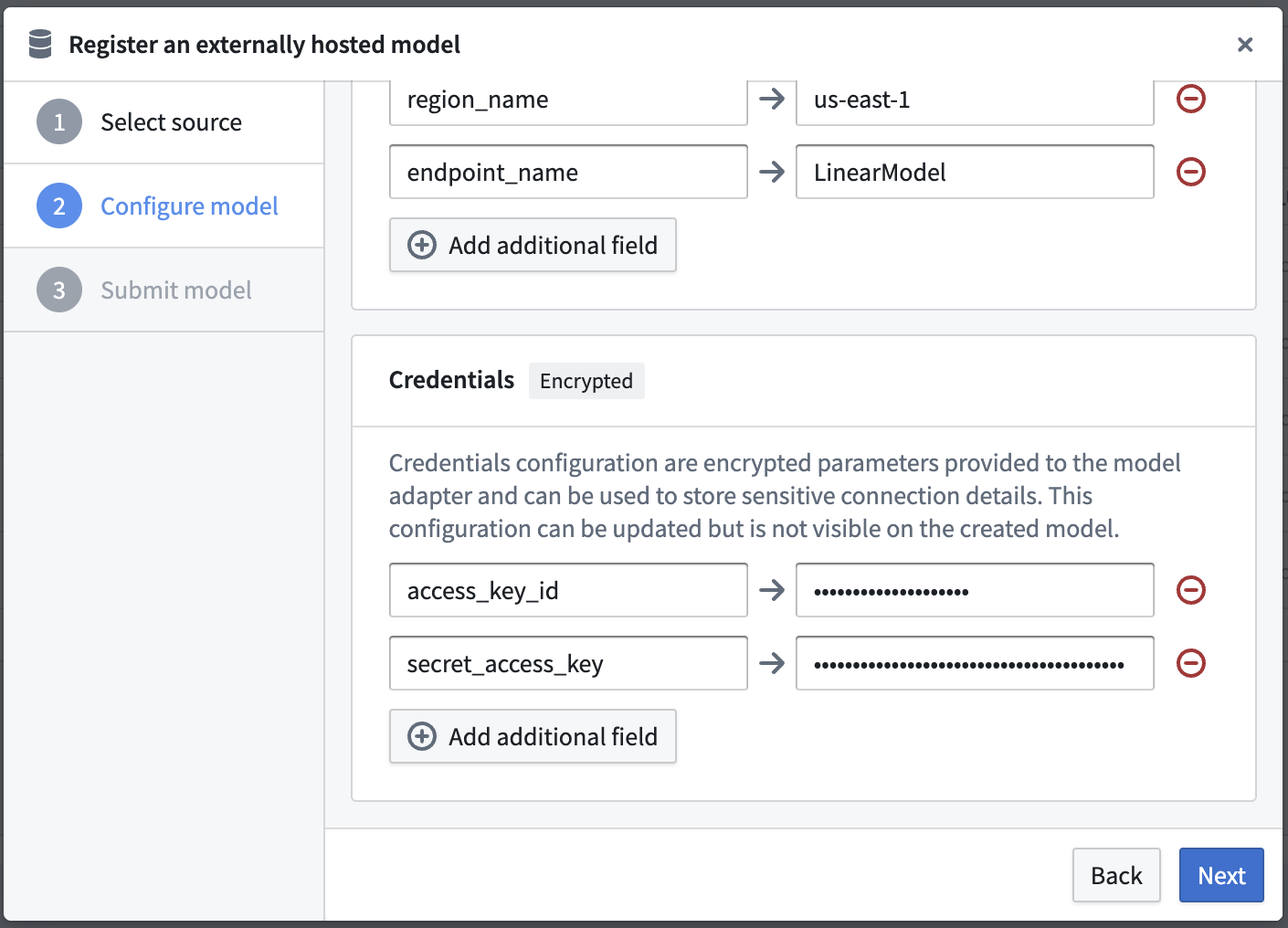Viewport: 1288px width, 928px height.
Task: Click the step number 3 circle
Action: [59, 290]
